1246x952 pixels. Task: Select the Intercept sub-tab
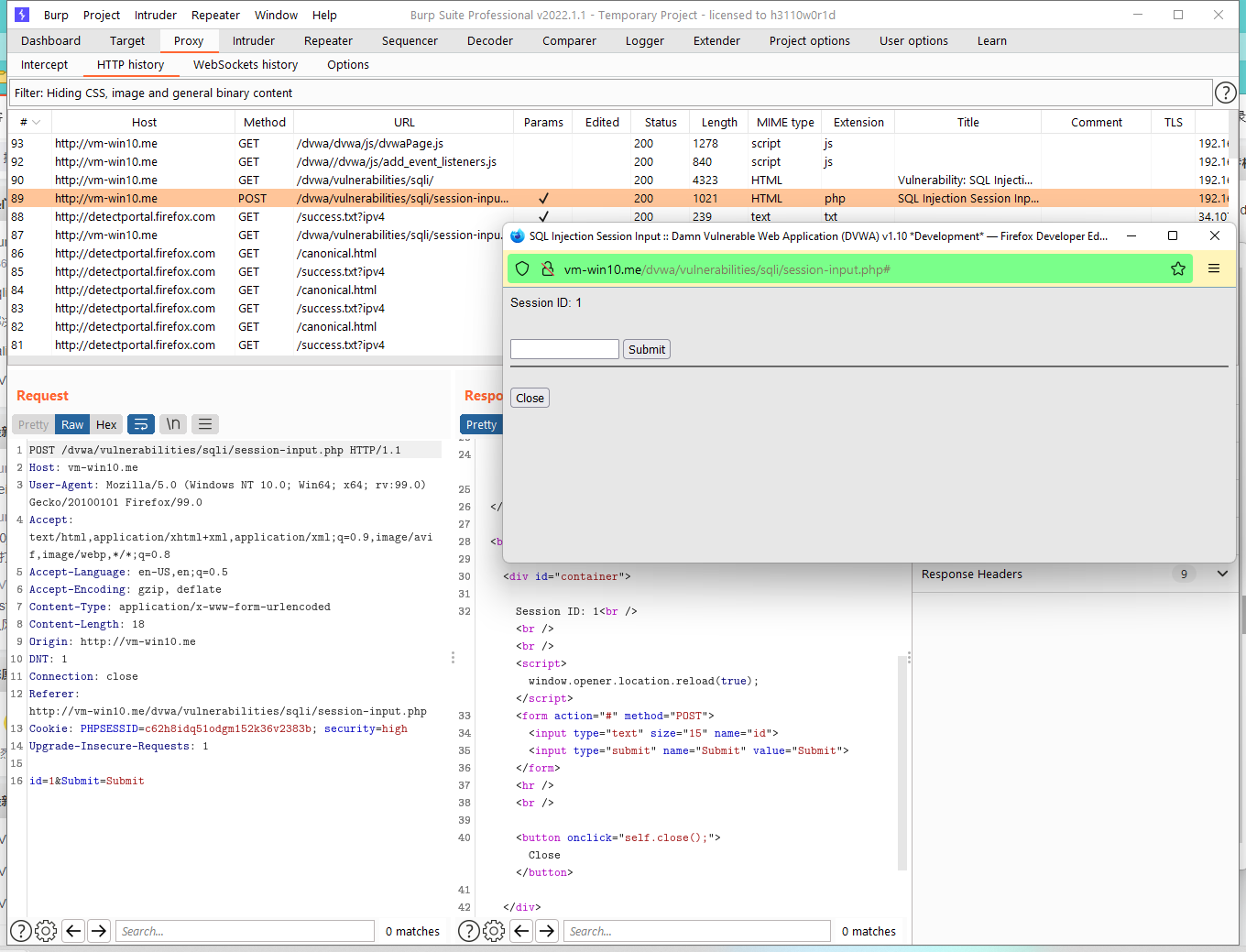click(x=44, y=64)
